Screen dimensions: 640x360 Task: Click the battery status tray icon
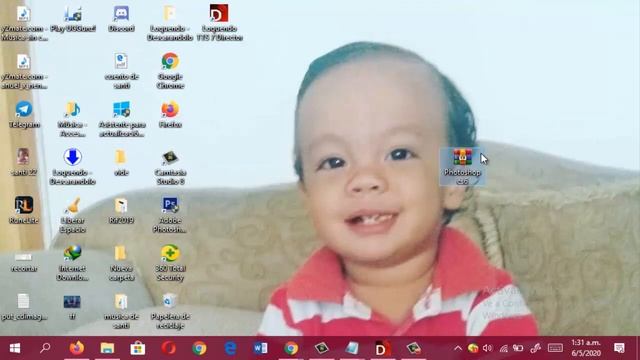pyautogui.click(x=518, y=348)
